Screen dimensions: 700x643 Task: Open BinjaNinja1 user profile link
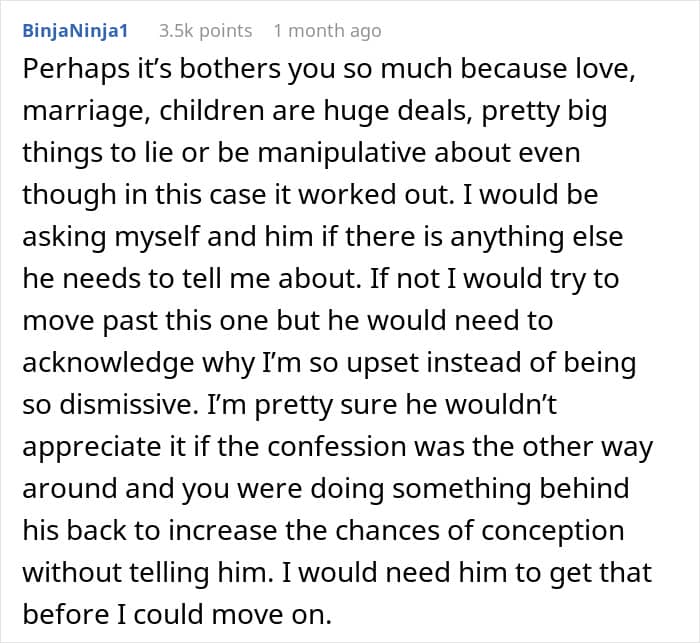(x=75, y=31)
